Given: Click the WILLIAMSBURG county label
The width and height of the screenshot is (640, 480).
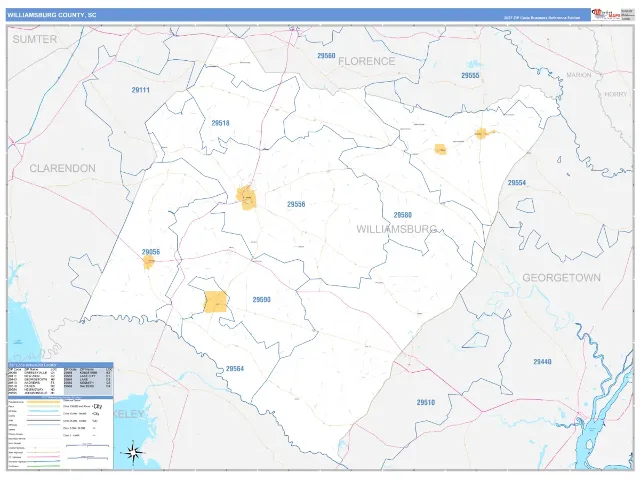Looking at the screenshot, I should click(397, 229).
